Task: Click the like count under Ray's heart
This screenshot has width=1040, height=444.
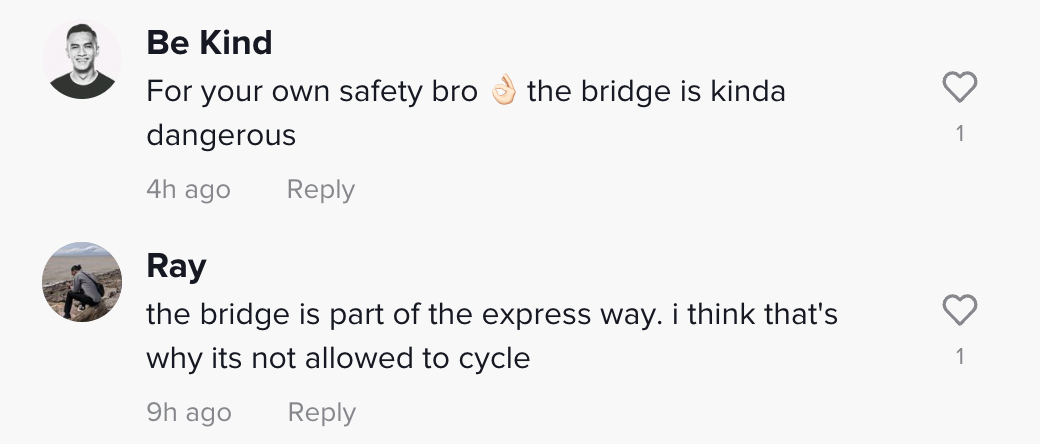Action: click(x=960, y=356)
